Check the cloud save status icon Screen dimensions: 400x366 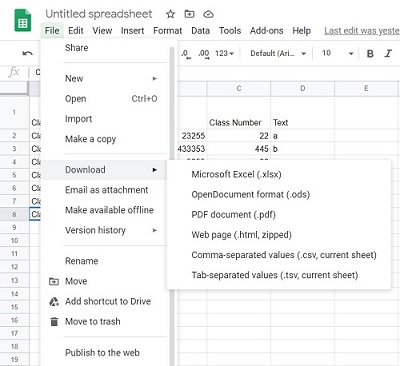click(208, 14)
